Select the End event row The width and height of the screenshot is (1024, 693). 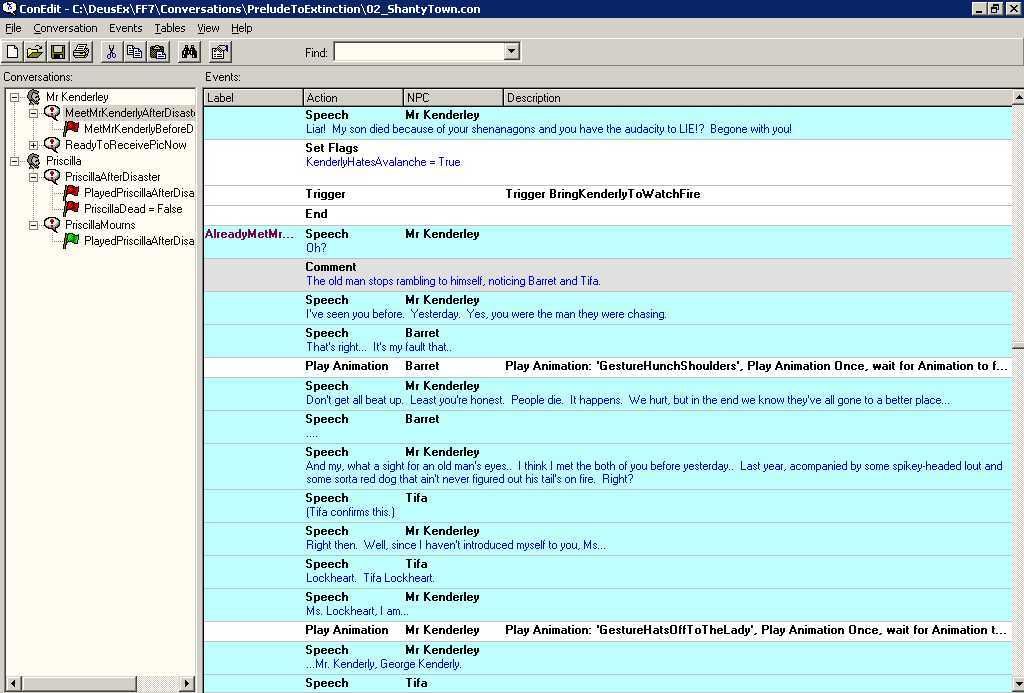pyautogui.click(x=607, y=214)
